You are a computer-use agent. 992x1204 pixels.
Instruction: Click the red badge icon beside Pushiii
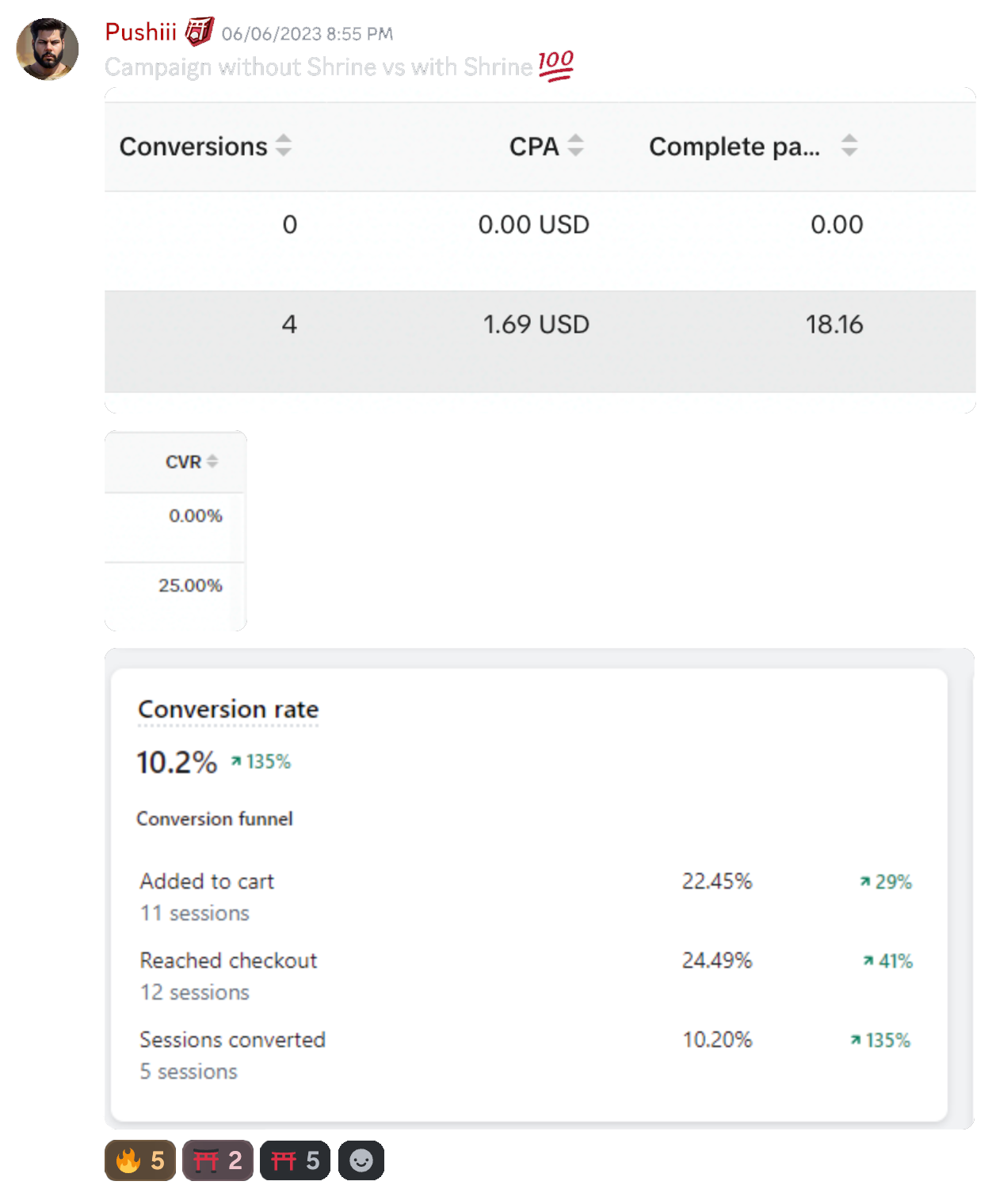coord(200,32)
